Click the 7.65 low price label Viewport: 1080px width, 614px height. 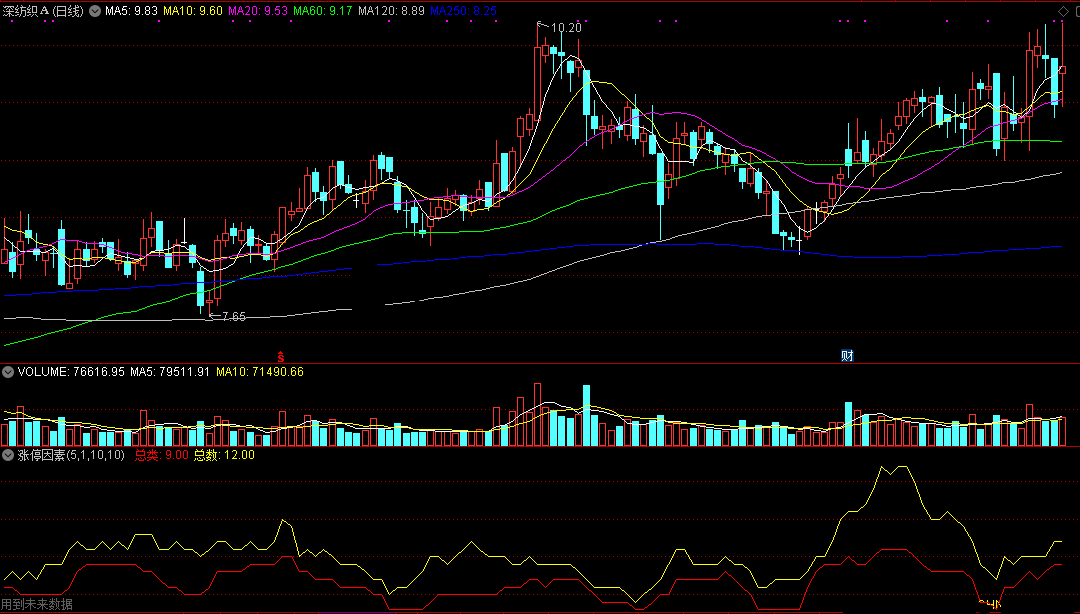pos(233,317)
